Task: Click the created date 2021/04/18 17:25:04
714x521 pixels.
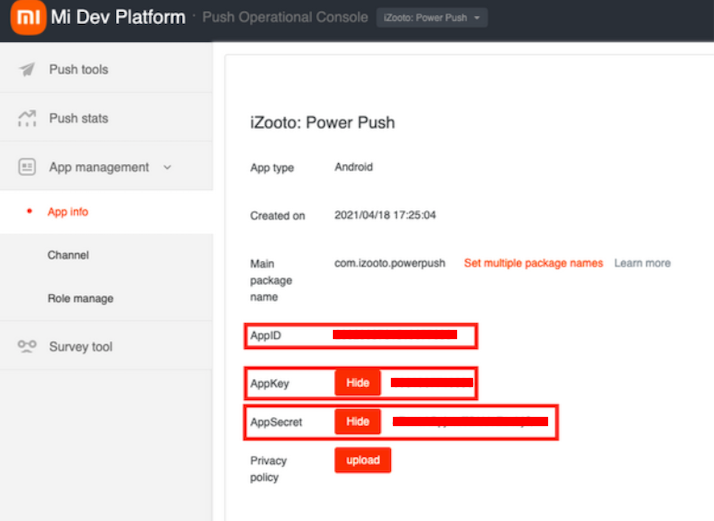Action: point(385,215)
